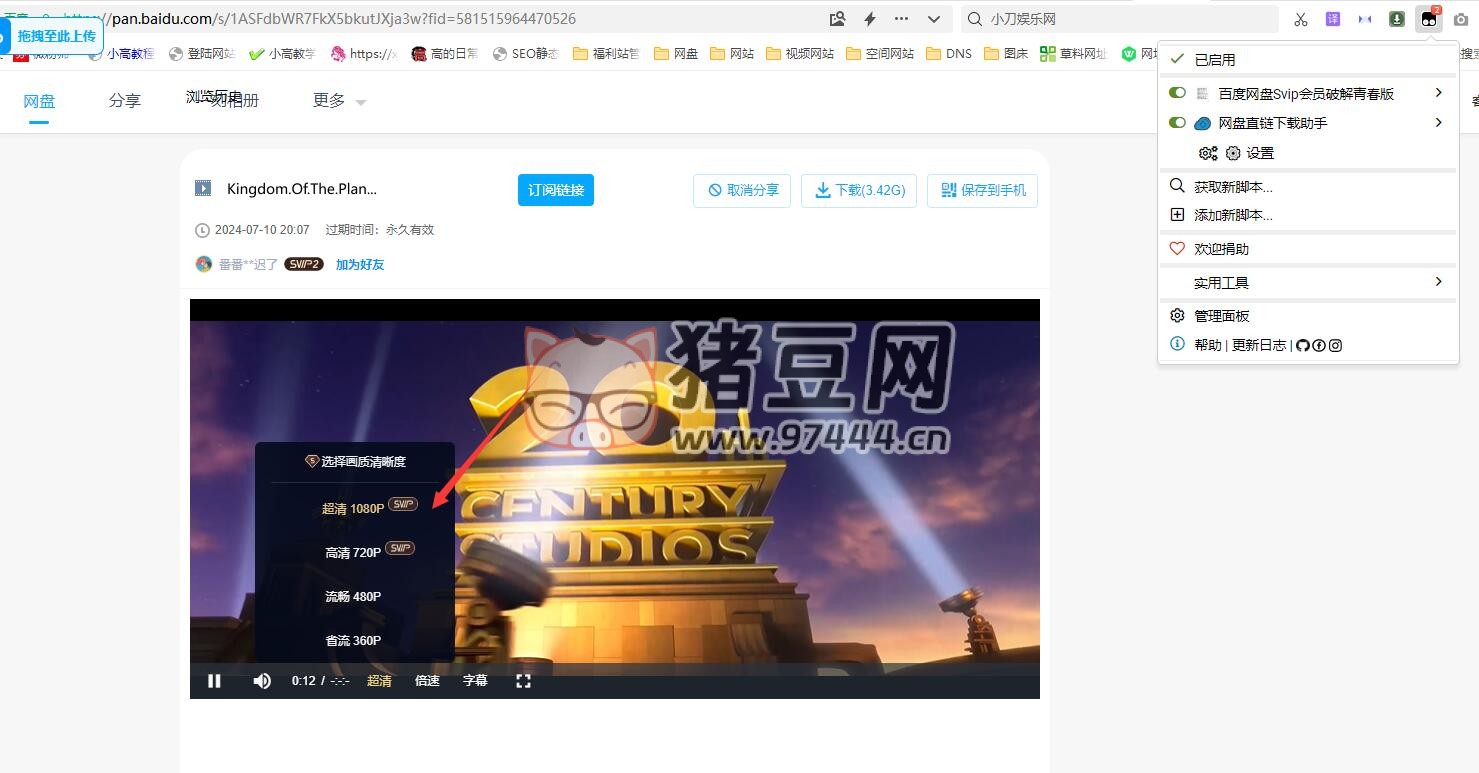Expand 网盘直链下载助手 submenu chevron
This screenshot has height=773, width=1479.
[1438, 123]
